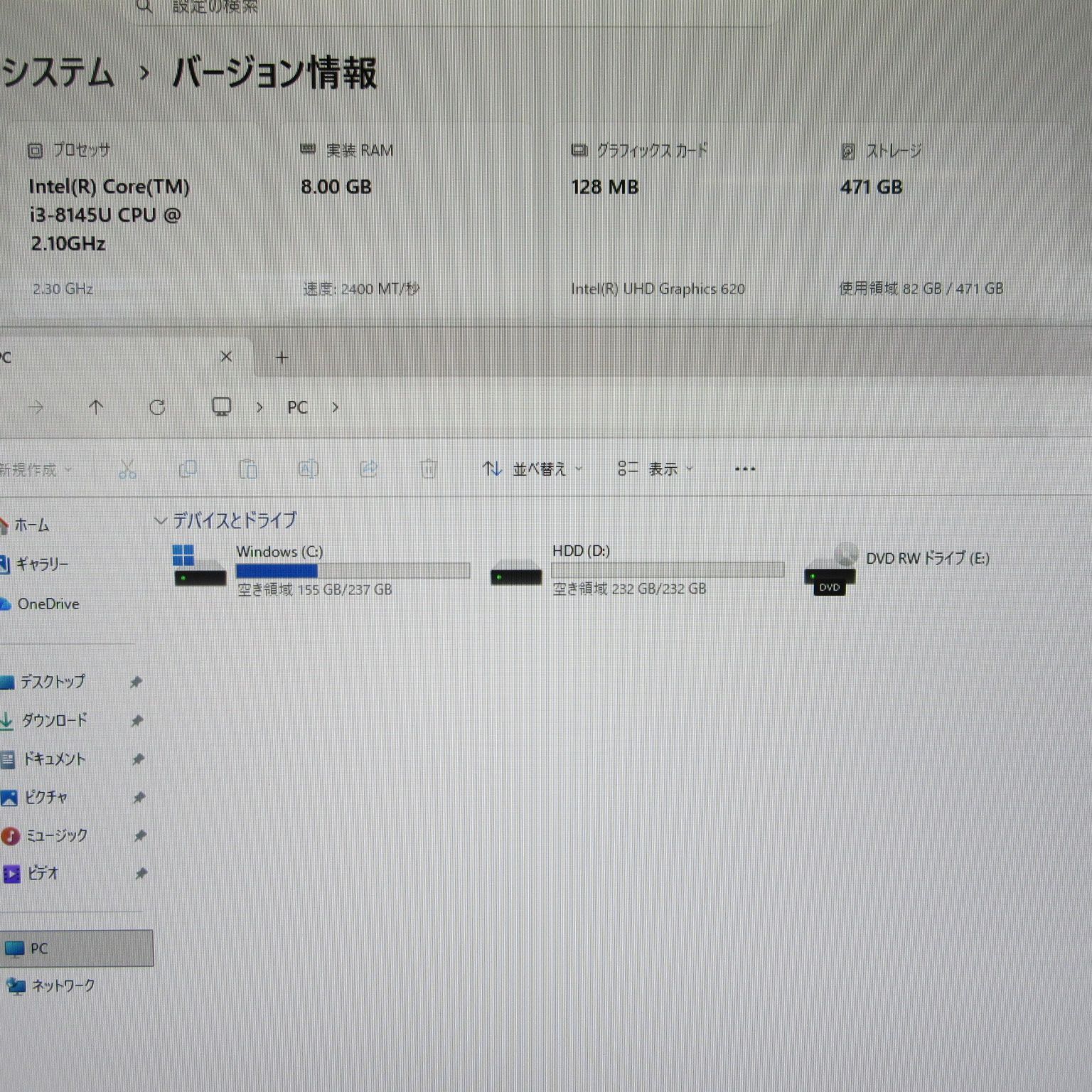Open ビデオ in the sidebar

click(43, 873)
